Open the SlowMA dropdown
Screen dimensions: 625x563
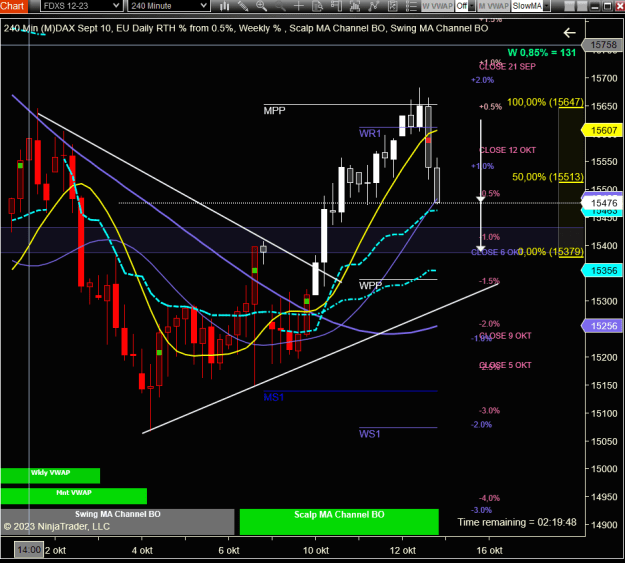pyautogui.click(x=531, y=6)
